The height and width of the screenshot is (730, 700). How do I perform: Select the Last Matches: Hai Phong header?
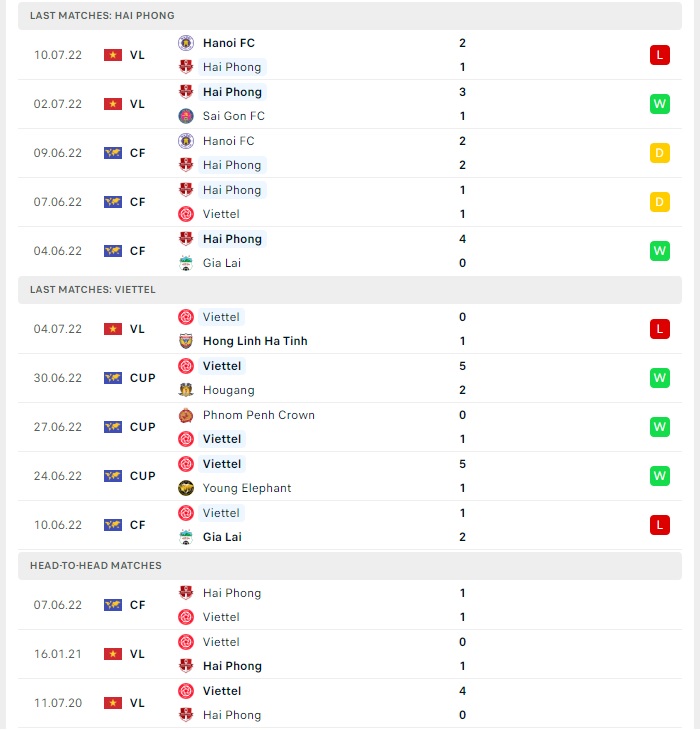point(350,16)
